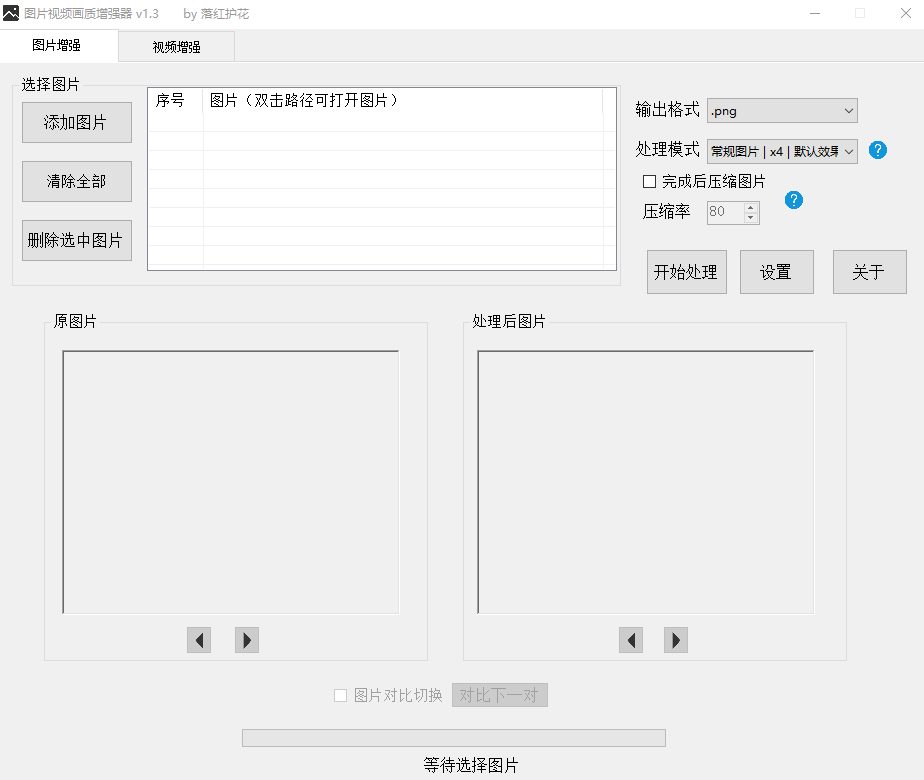Viewport: 924px width, 780px height.
Task: Start processing with 开始处理 button
Action: [687, 272]
